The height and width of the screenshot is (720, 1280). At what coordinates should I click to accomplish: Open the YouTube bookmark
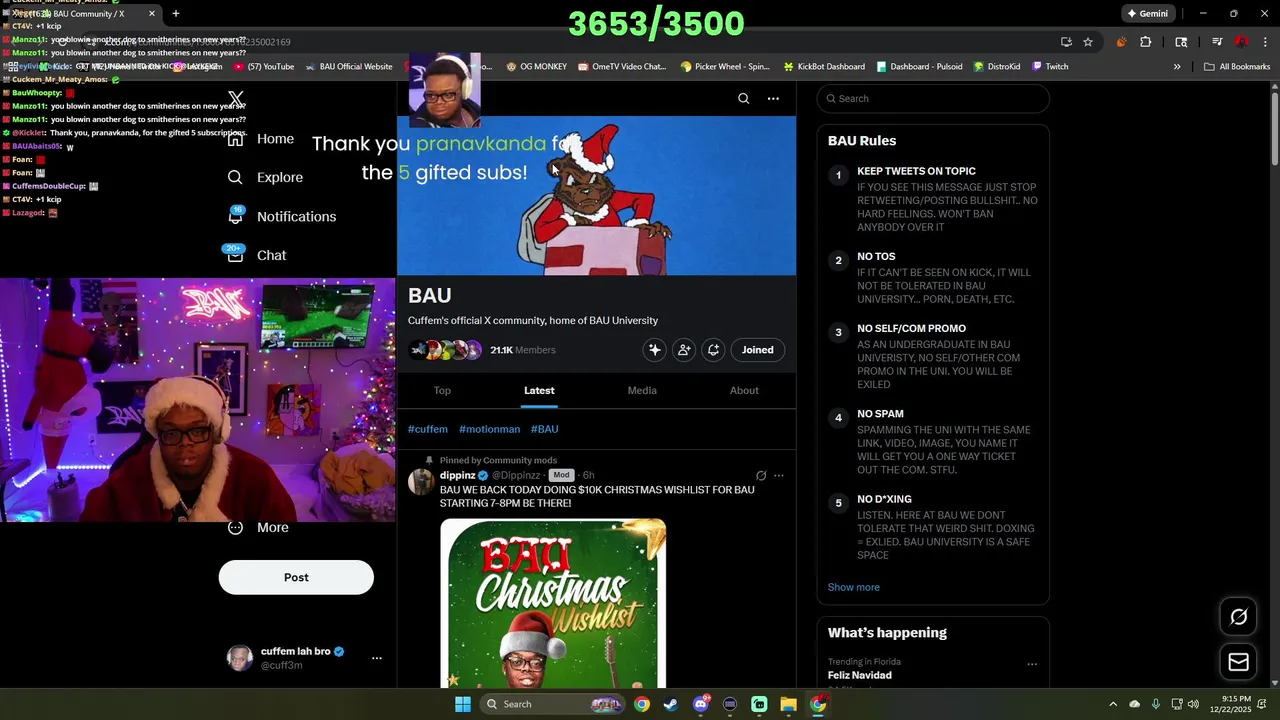coord(264,67)
